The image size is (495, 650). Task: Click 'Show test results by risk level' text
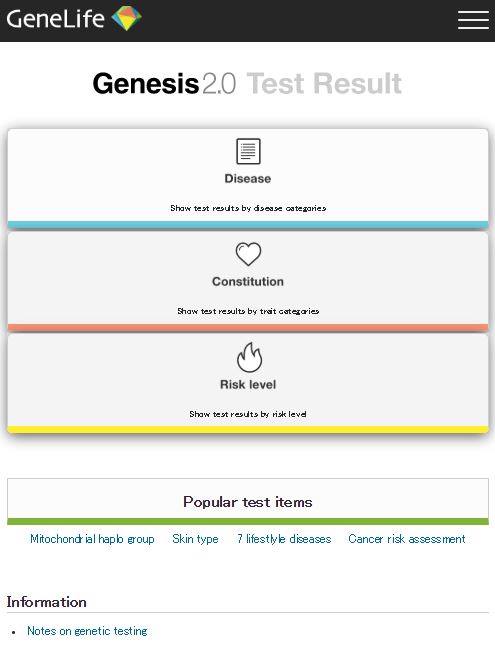point(248,414)
